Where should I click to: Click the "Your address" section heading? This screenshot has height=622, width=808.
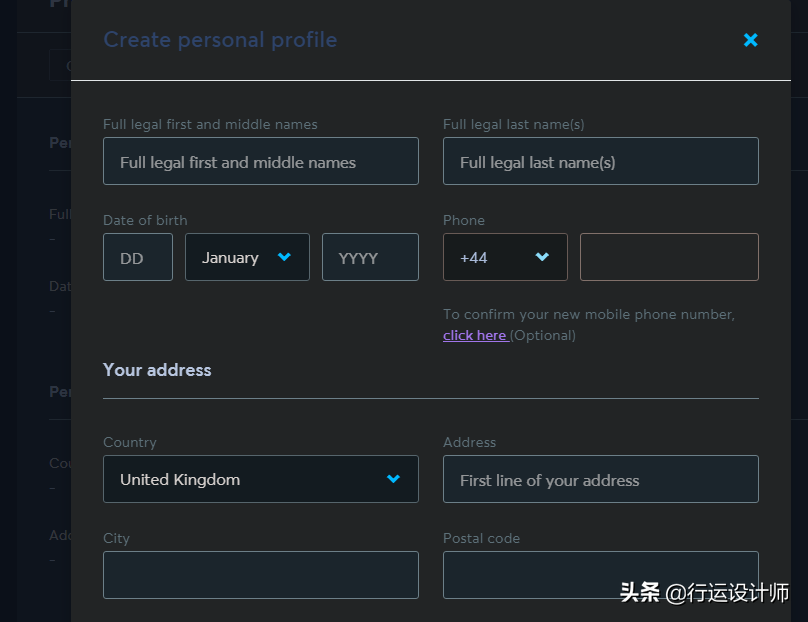(157, 370)
